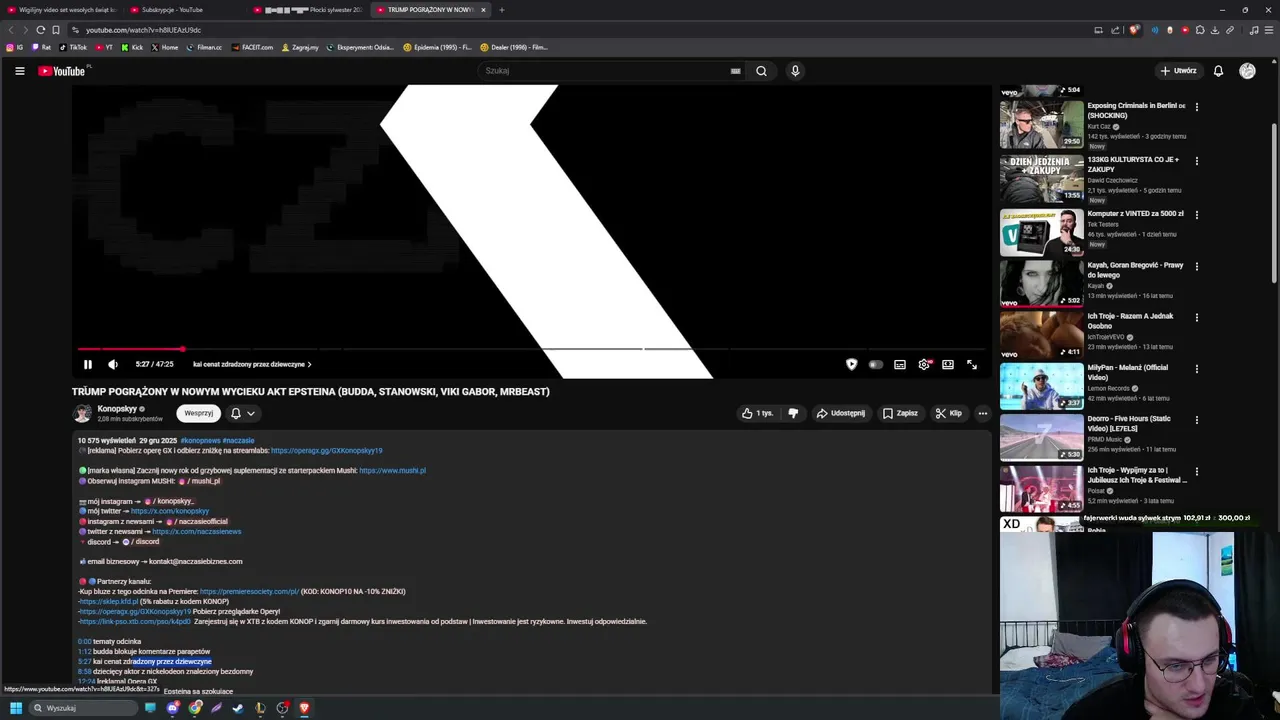Open 'Exposing Criminals in Berlin' video options
Screen dimensions: 1280x720
(x=1196, y=107)
